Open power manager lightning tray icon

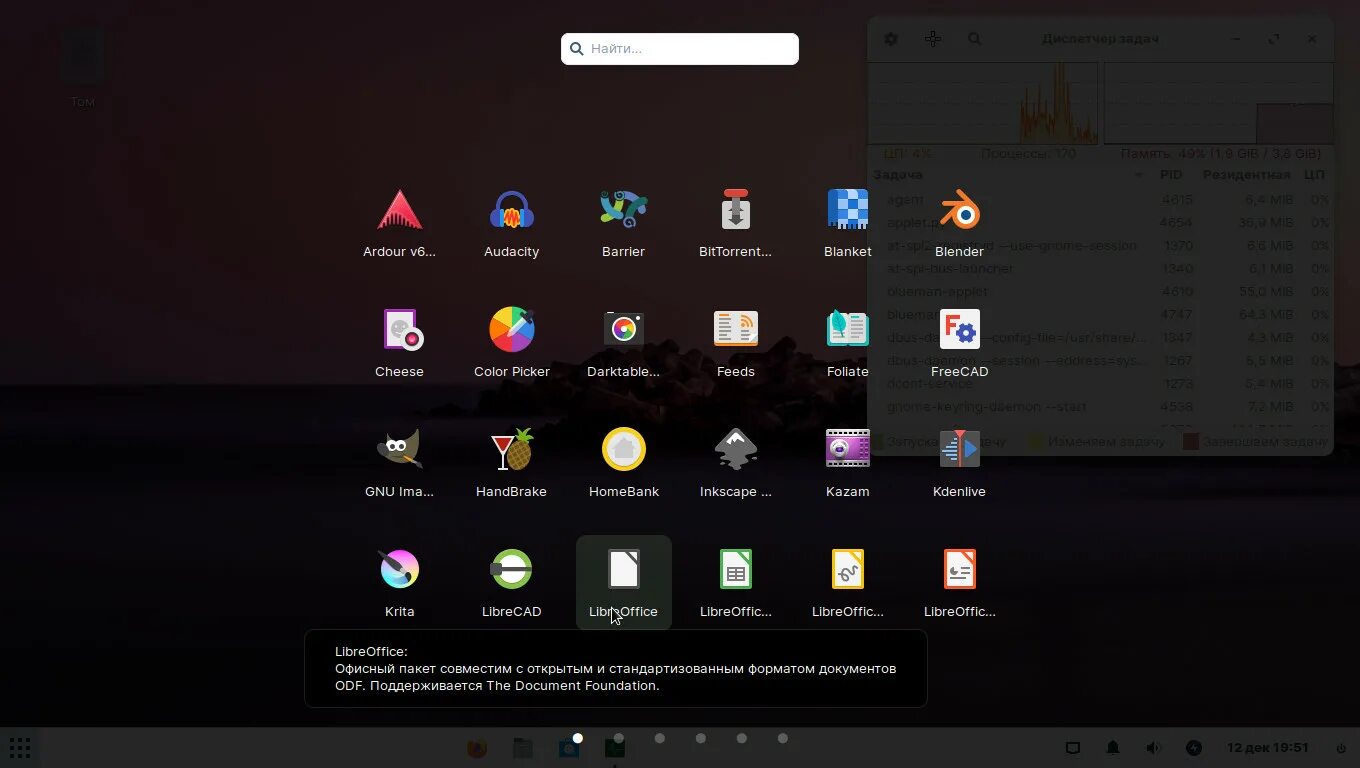pos(1193,747)
